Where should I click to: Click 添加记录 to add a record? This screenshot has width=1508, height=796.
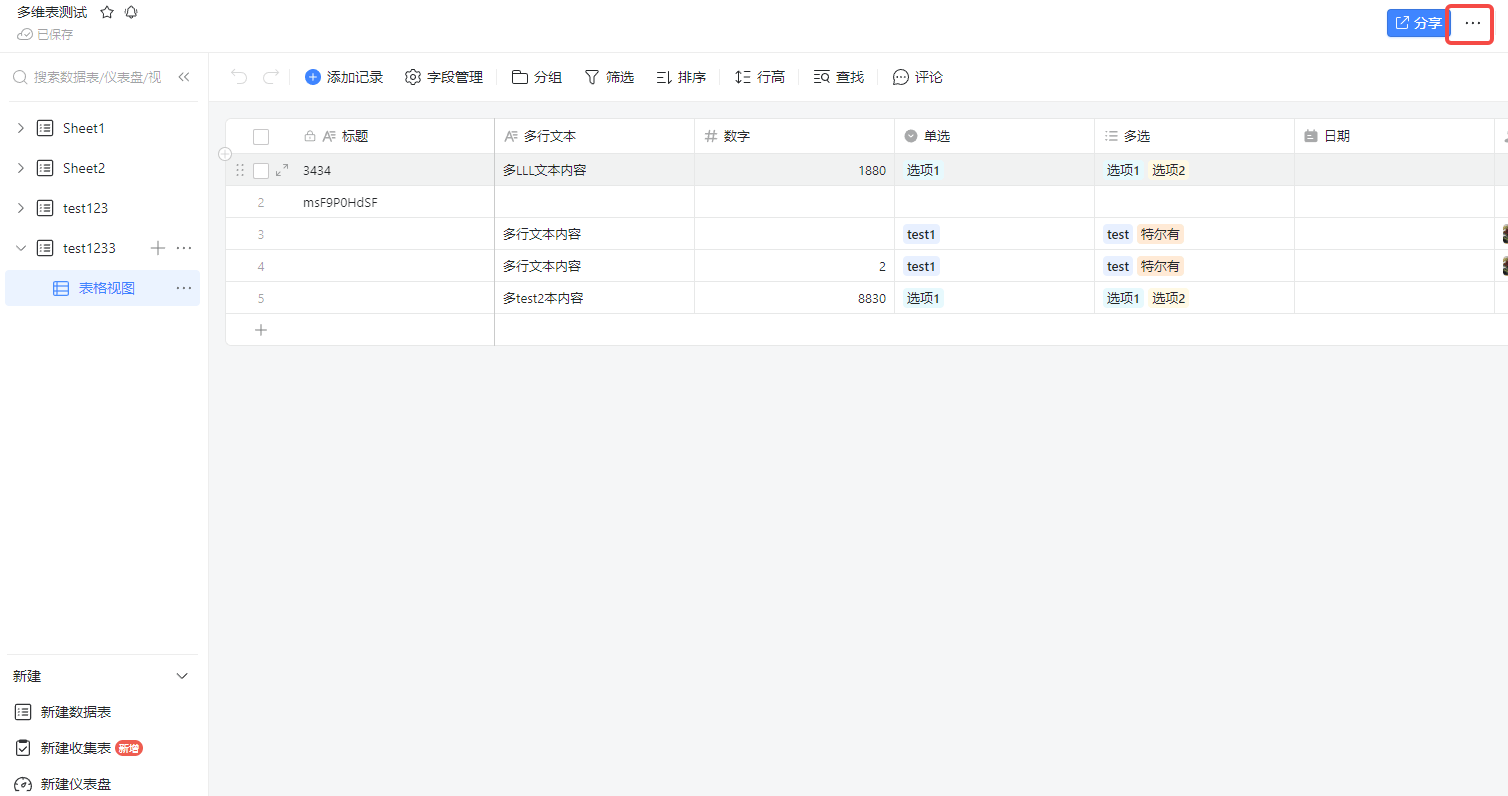pos(344,77)
